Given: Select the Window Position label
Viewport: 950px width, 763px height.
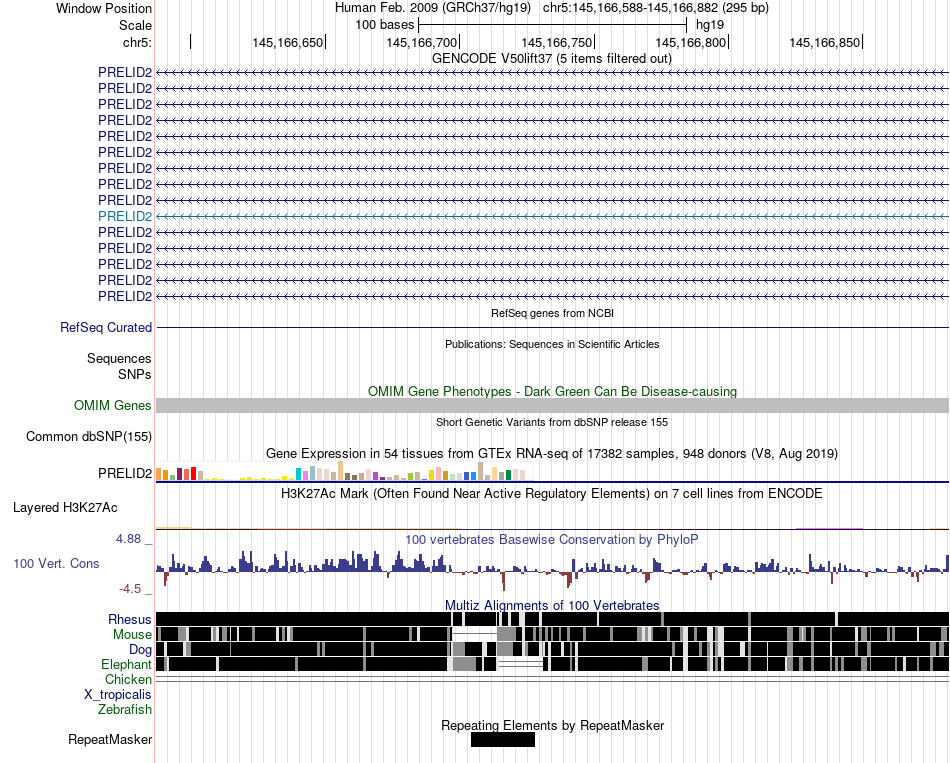Looking at the screenshot, I should pyautogui.click(x=104, y=8).
